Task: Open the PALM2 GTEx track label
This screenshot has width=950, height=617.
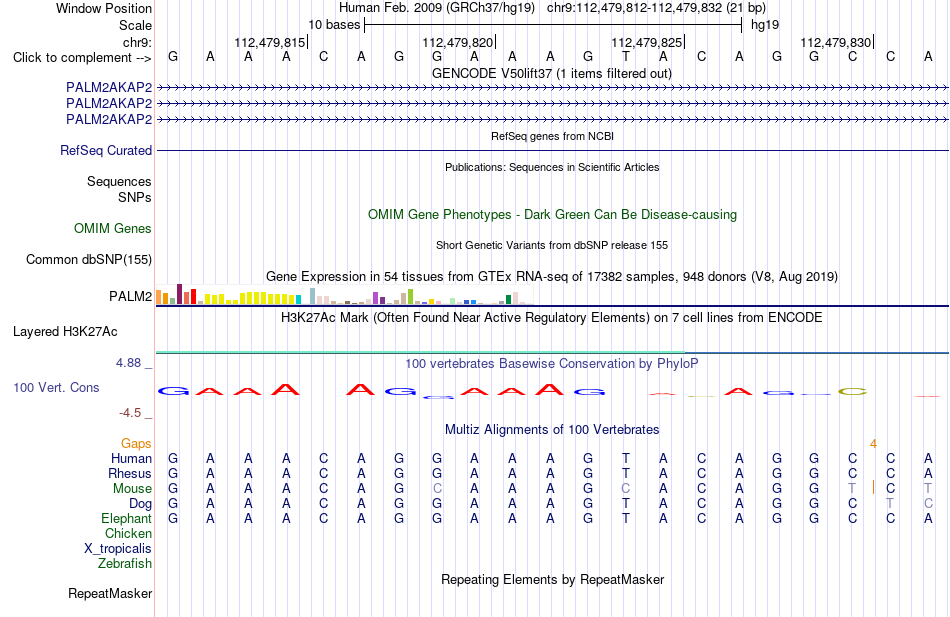Action: click(x=130, y=296)
